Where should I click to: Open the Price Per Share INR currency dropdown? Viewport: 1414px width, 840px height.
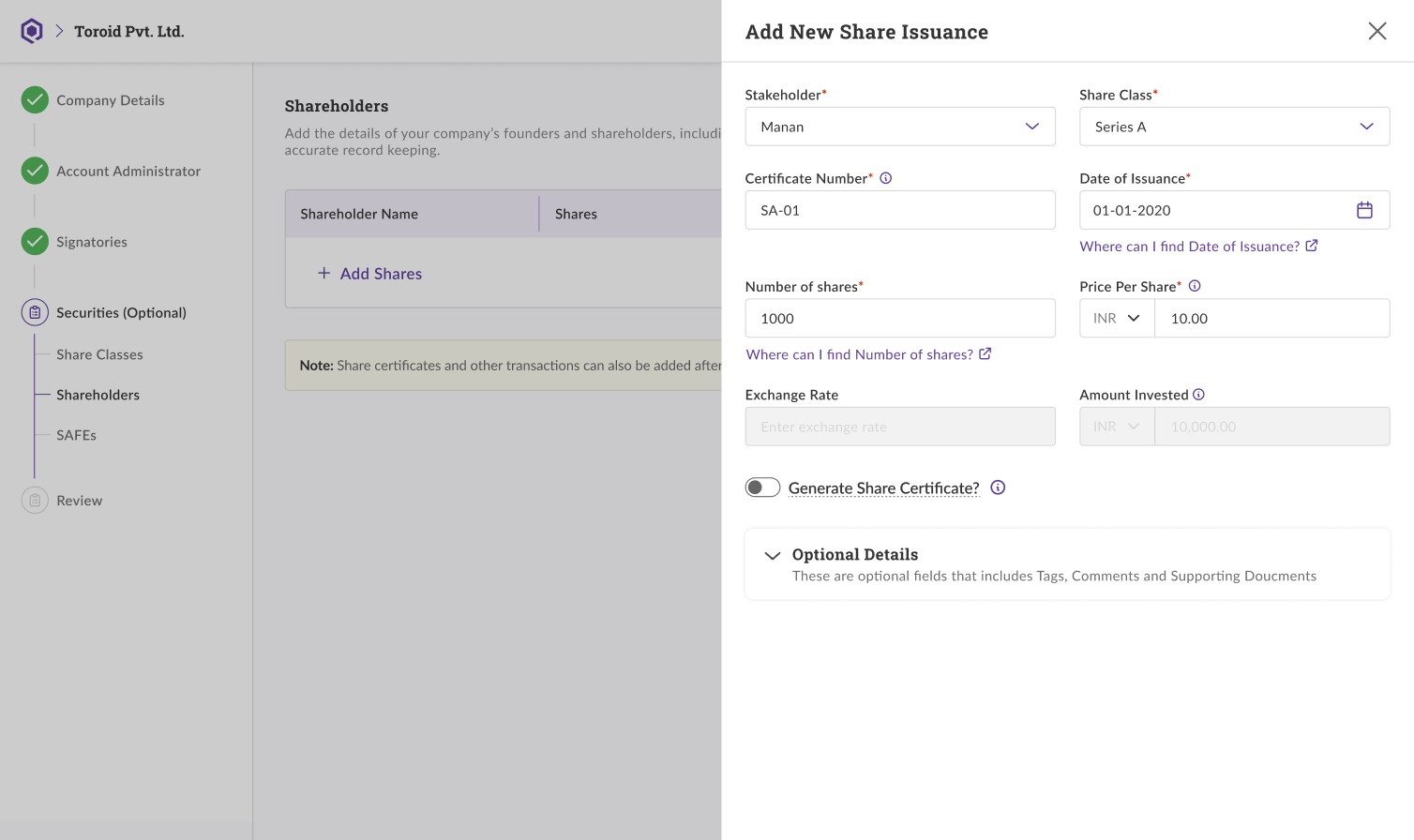1117,319
